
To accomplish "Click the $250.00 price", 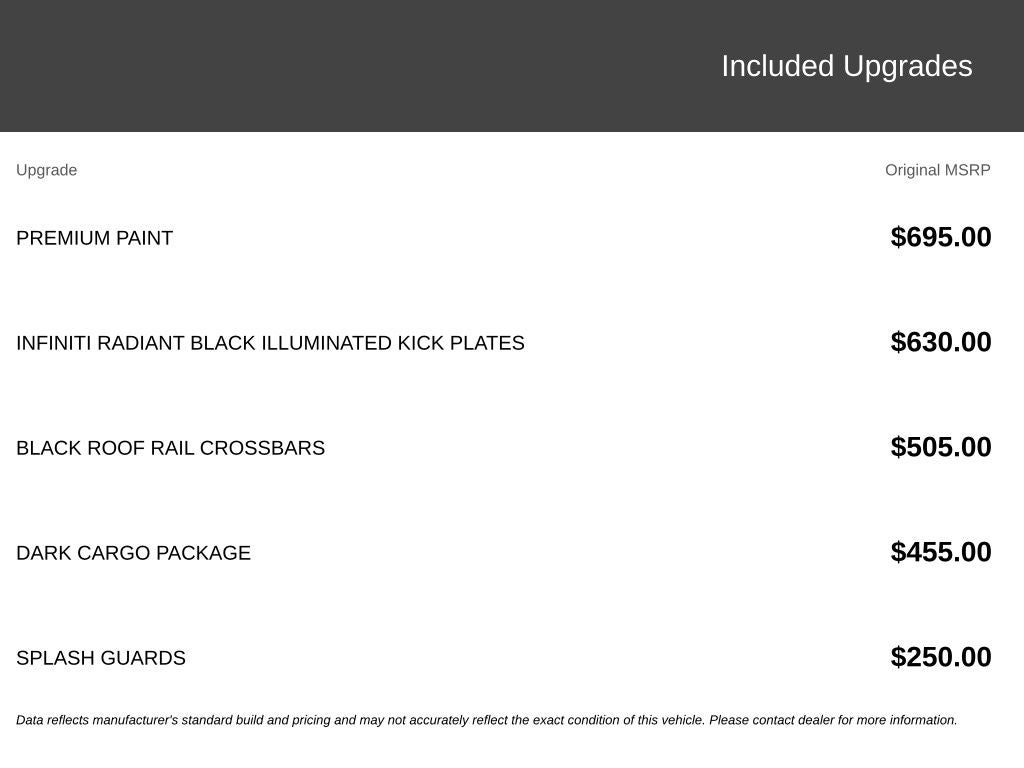I will click(941, 658).
